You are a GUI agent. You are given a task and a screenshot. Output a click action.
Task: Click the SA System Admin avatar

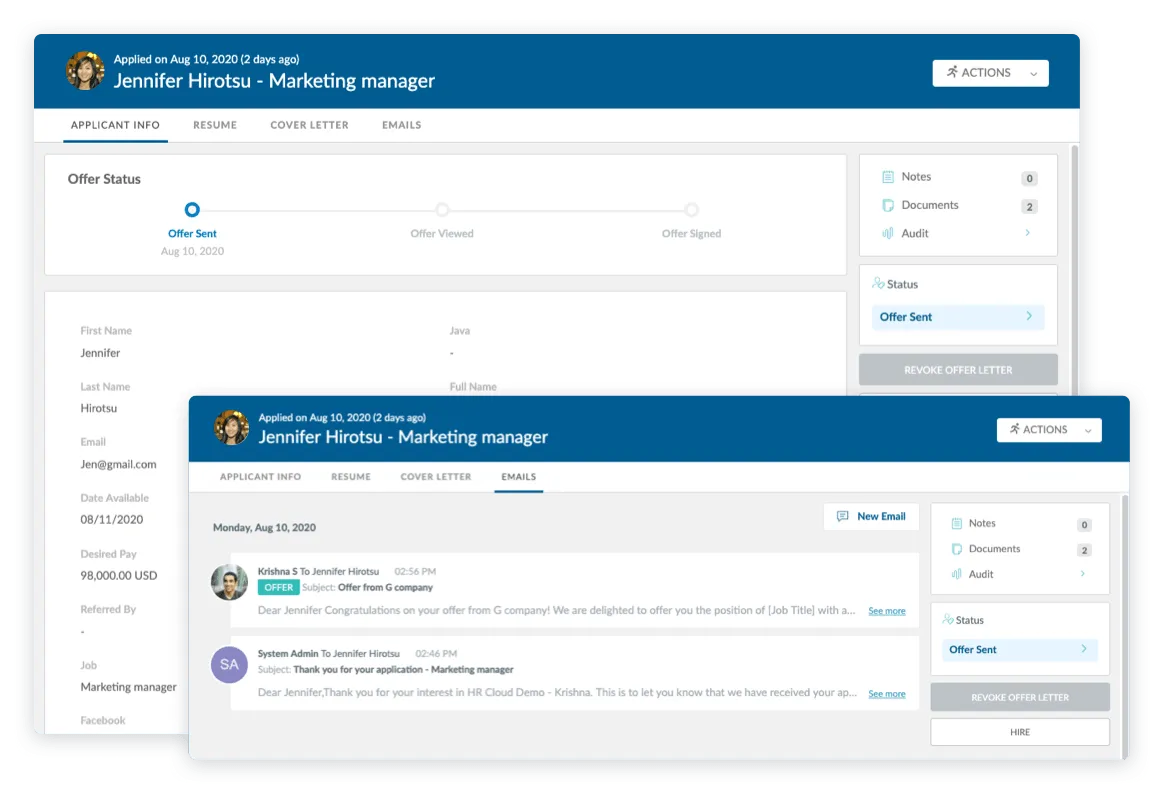(x=229, y=664)
